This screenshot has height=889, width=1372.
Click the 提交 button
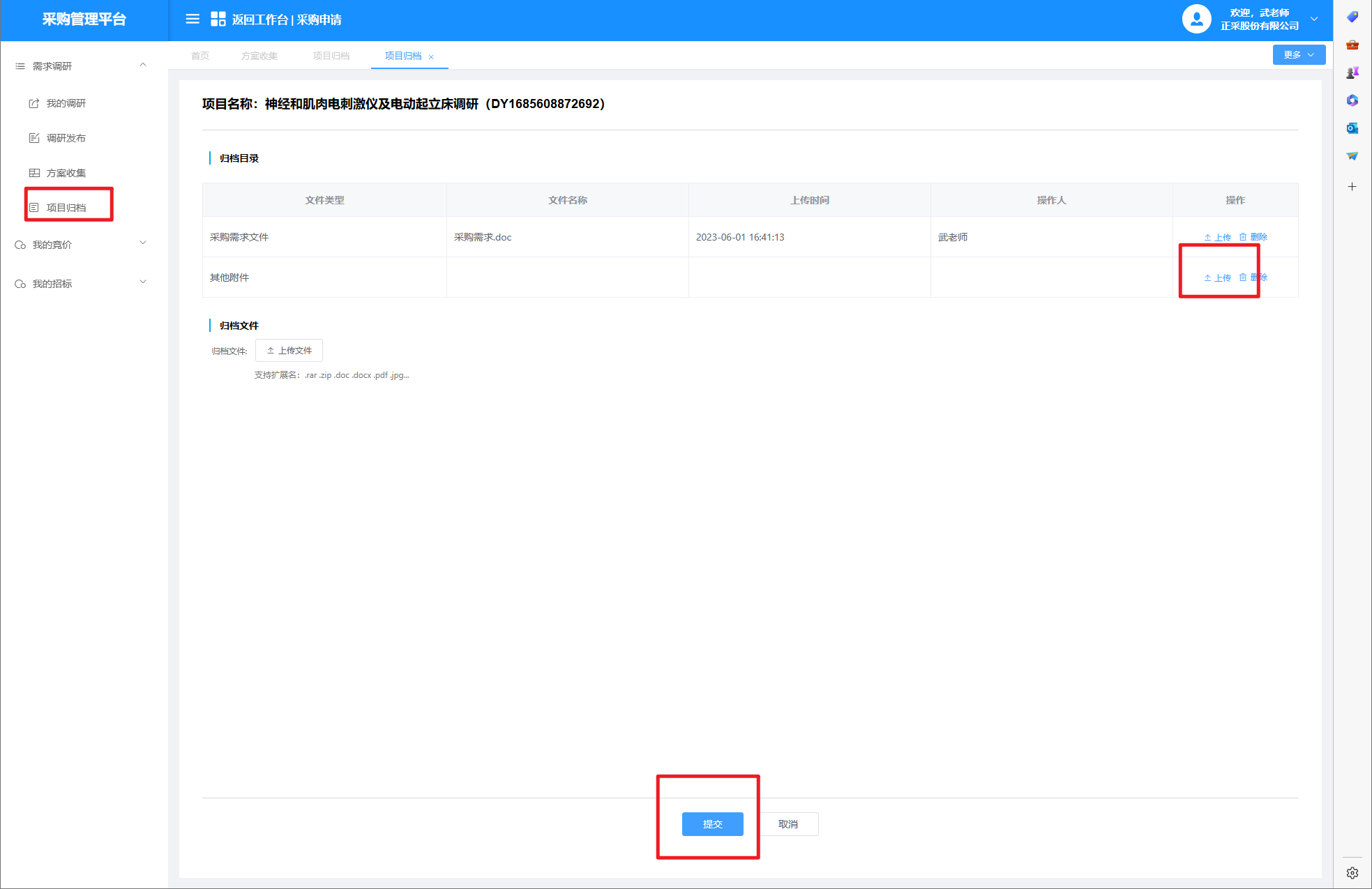[x=712, y=824]
